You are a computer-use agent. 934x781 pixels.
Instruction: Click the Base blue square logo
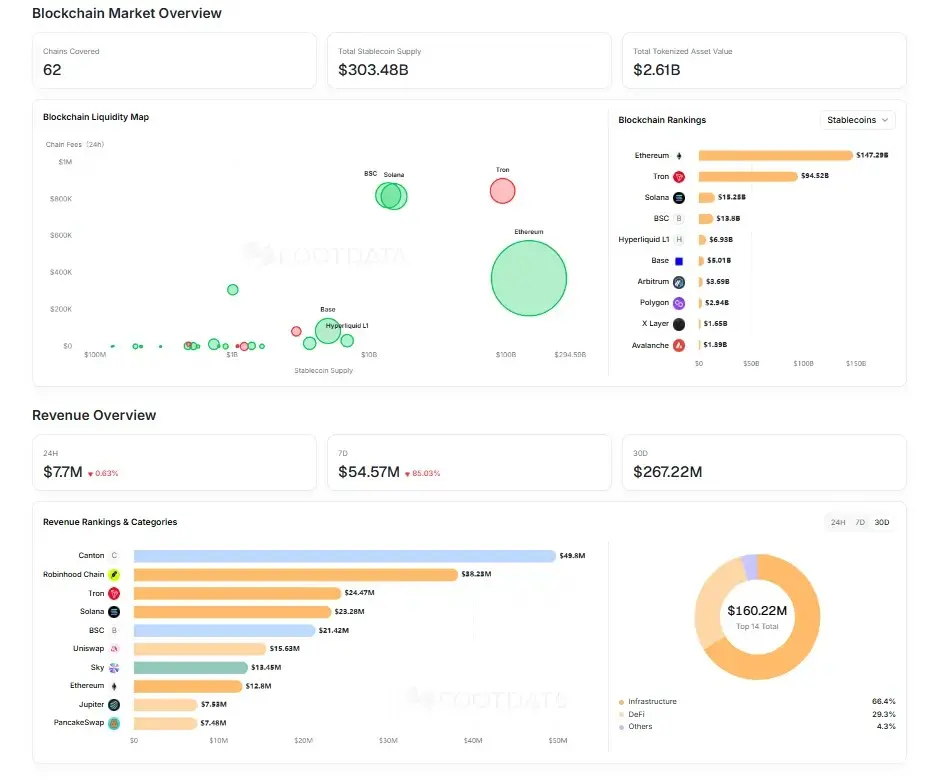tap(678, 261)
